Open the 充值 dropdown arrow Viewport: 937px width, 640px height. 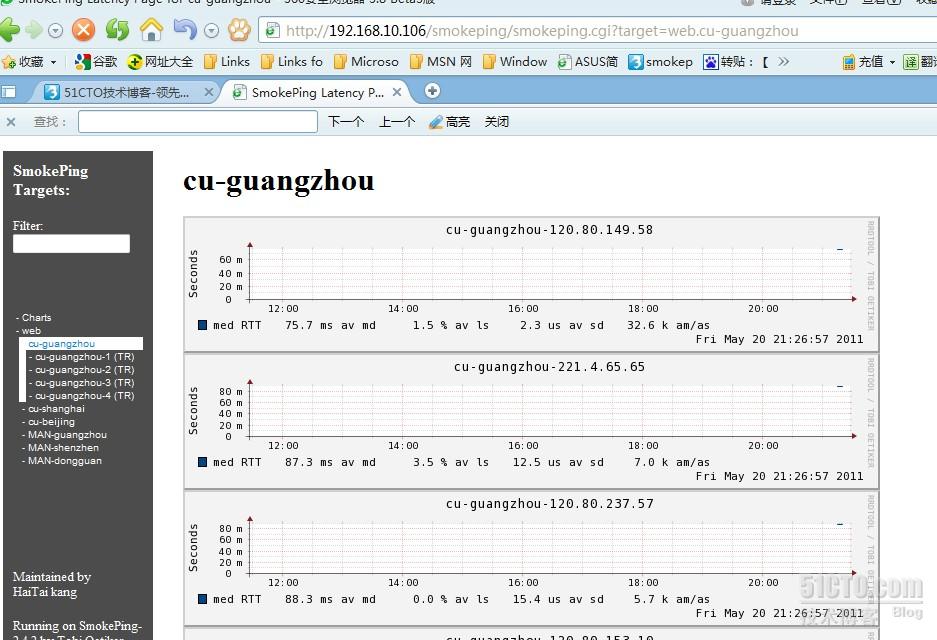click(x=892, y=62)
